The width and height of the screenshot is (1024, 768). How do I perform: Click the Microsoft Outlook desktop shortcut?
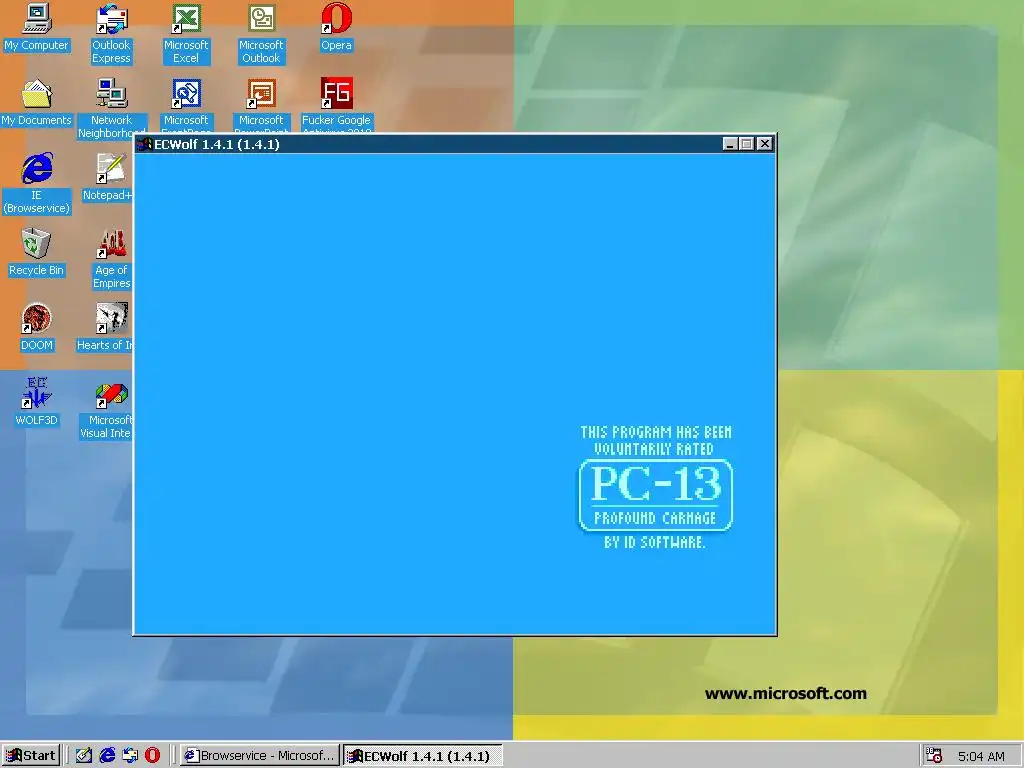(261, 33)
